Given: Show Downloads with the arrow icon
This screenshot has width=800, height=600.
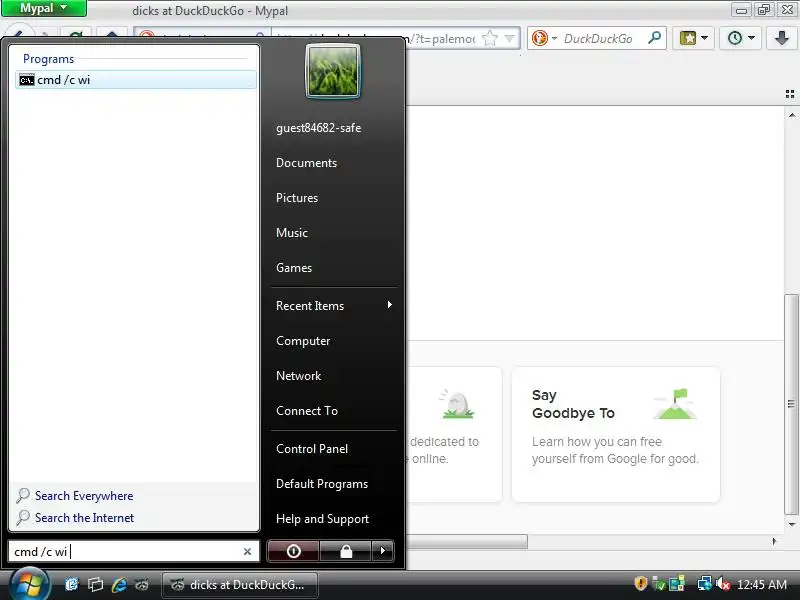Looking at the screenshot, I should click(781, 38).
